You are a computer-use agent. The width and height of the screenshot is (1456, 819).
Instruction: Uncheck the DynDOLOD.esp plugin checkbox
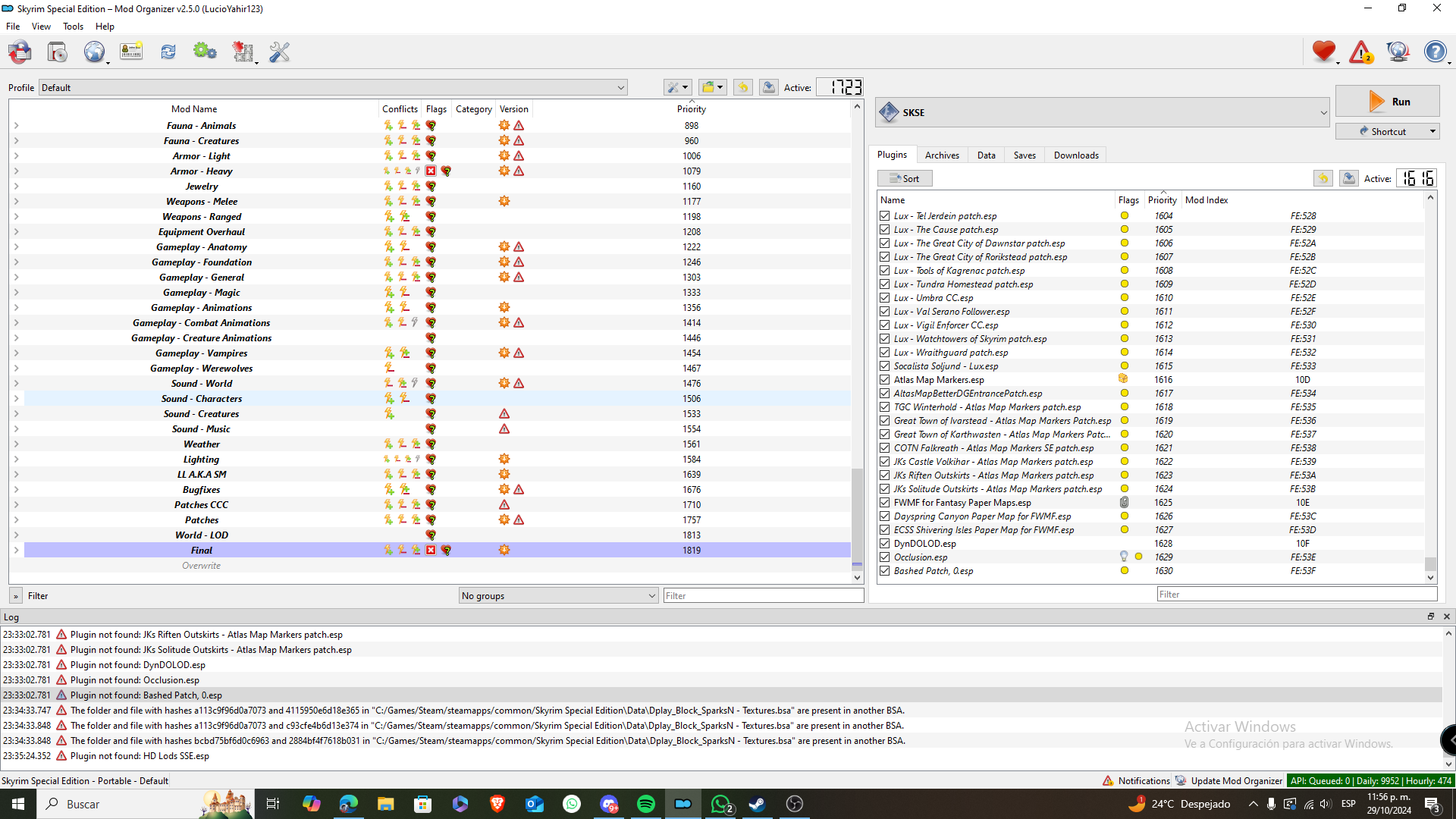tap(884, 544)
